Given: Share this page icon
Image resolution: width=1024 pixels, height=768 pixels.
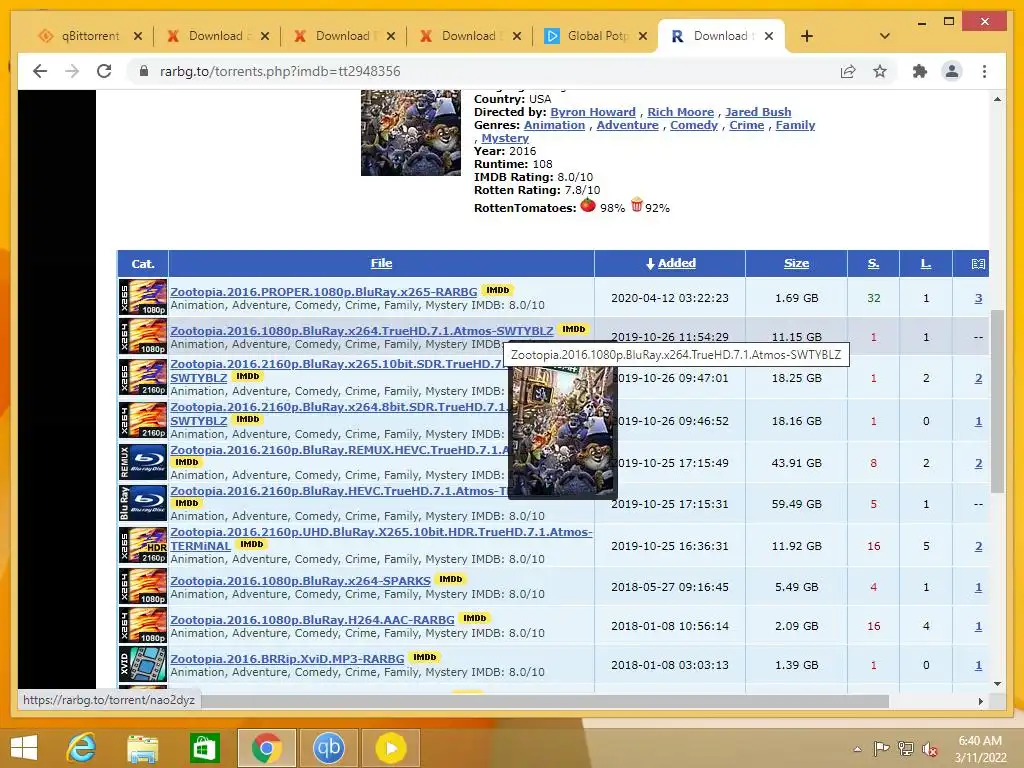Looking at the screenshot, I should (848, 71).
